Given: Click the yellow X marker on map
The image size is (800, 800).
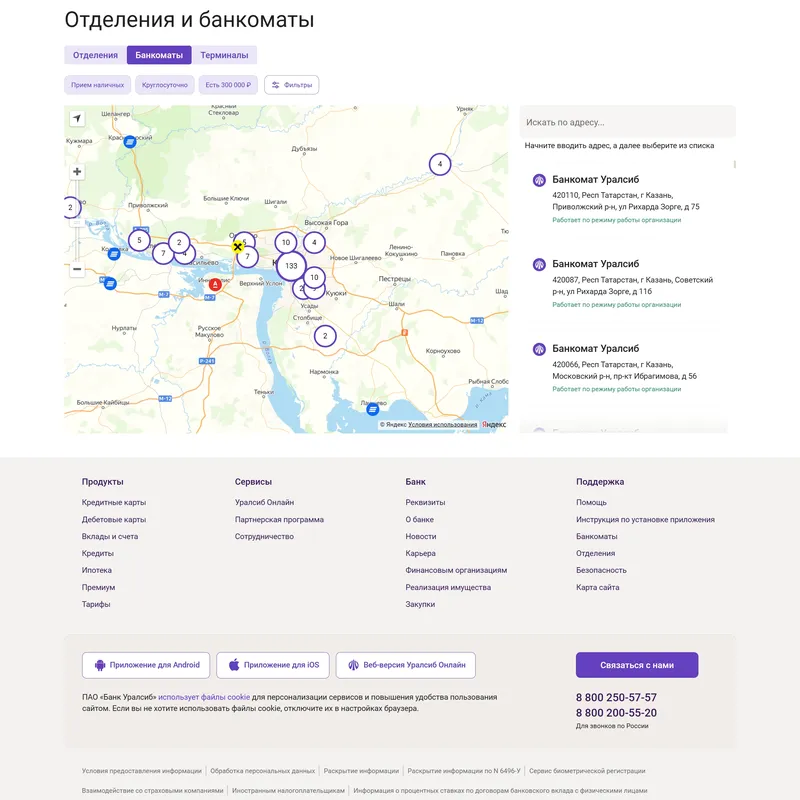Looking at the screenshot, I should 238,246.
